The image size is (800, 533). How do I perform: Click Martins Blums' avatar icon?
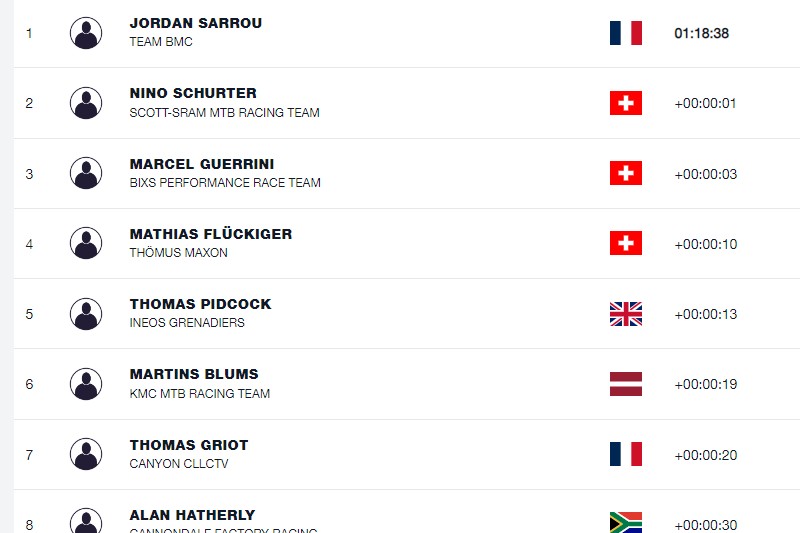point(86,384)
